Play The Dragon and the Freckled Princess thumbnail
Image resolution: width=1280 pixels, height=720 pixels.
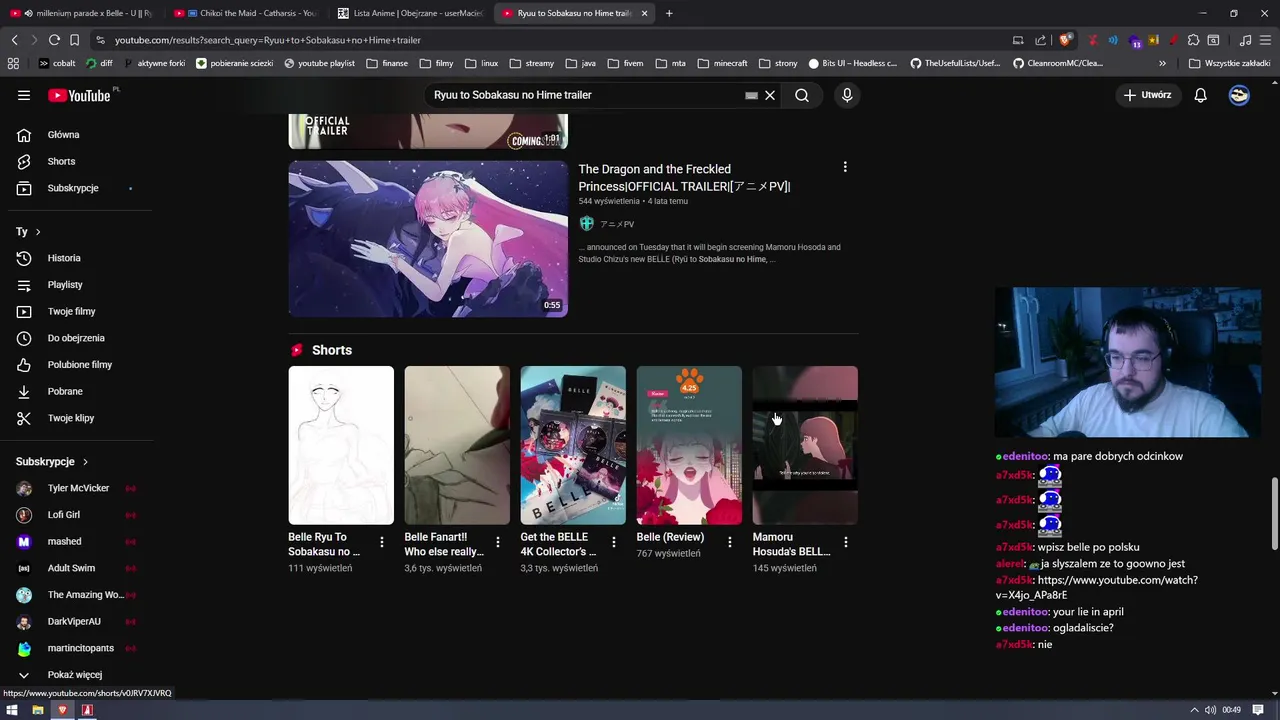(428, 239)
